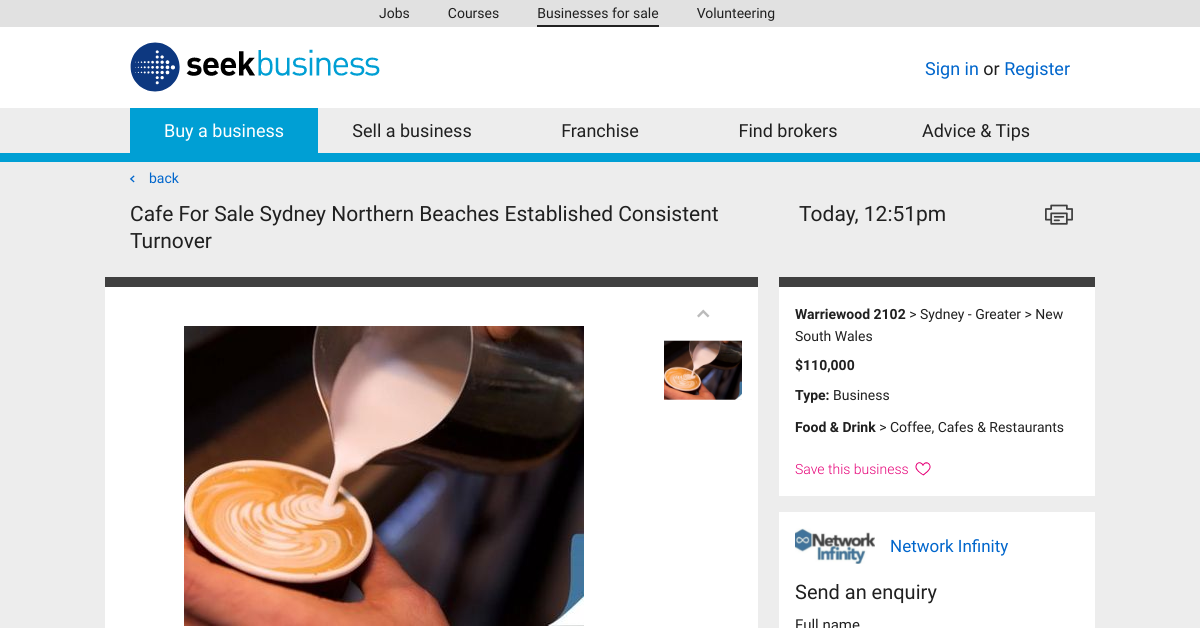Click the Network Infinity broker logo
The image size is (1200, 628).
834,546
